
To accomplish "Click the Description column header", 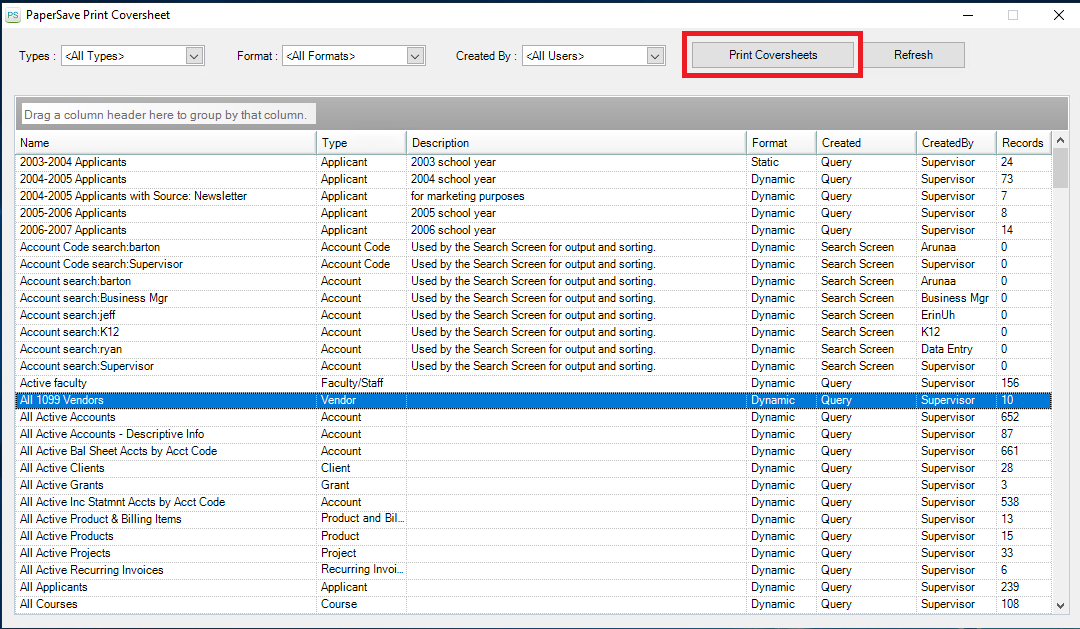I will (576, 143).
